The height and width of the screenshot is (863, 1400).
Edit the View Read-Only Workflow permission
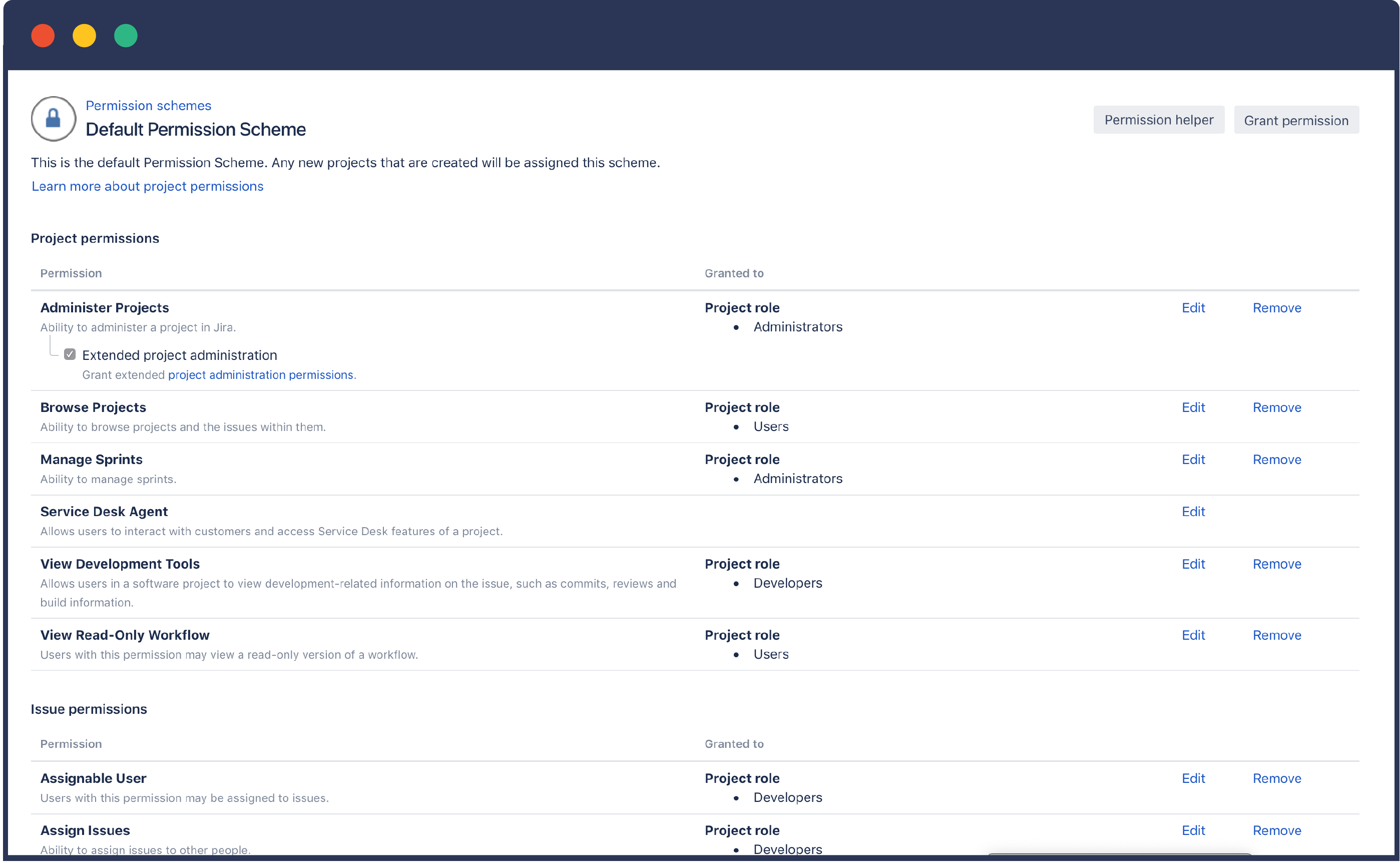[x=1193, y=635]
